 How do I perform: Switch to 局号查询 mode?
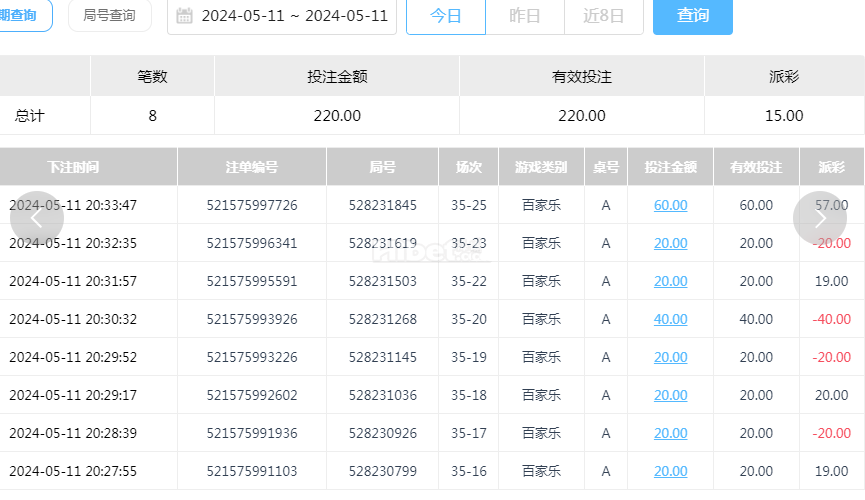(x=109, y=15)
